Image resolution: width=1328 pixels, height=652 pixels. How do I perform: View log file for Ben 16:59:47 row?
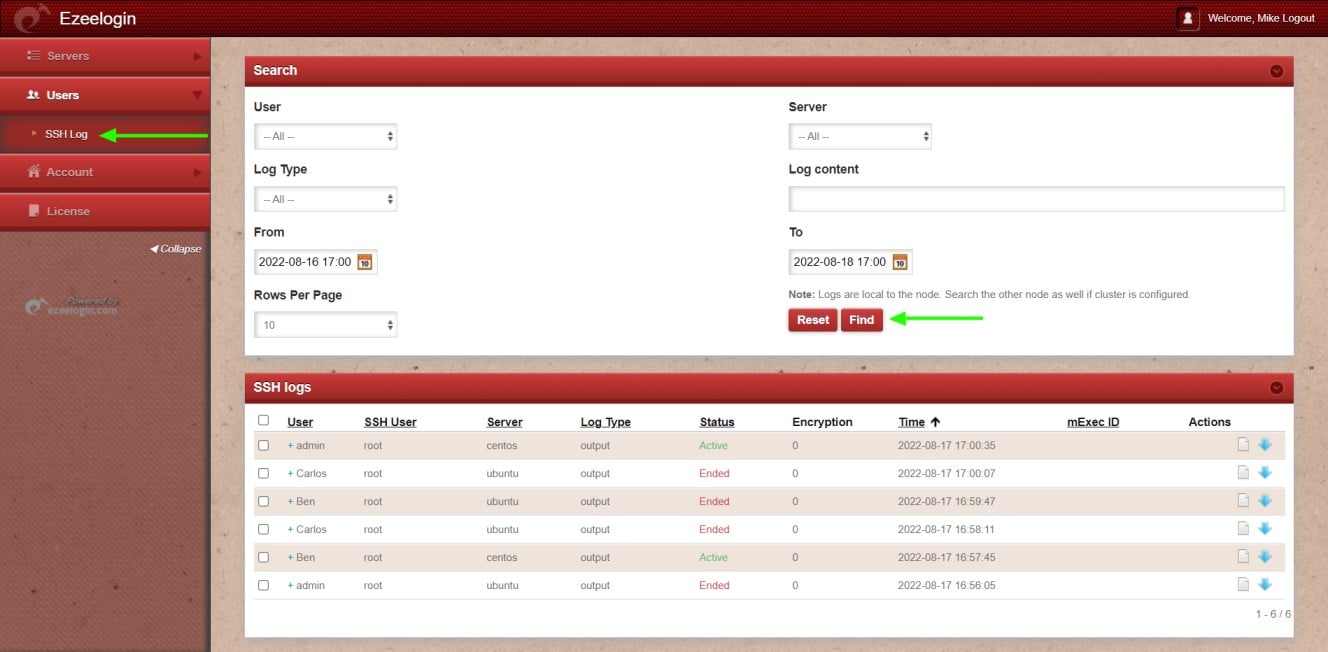1243,501
